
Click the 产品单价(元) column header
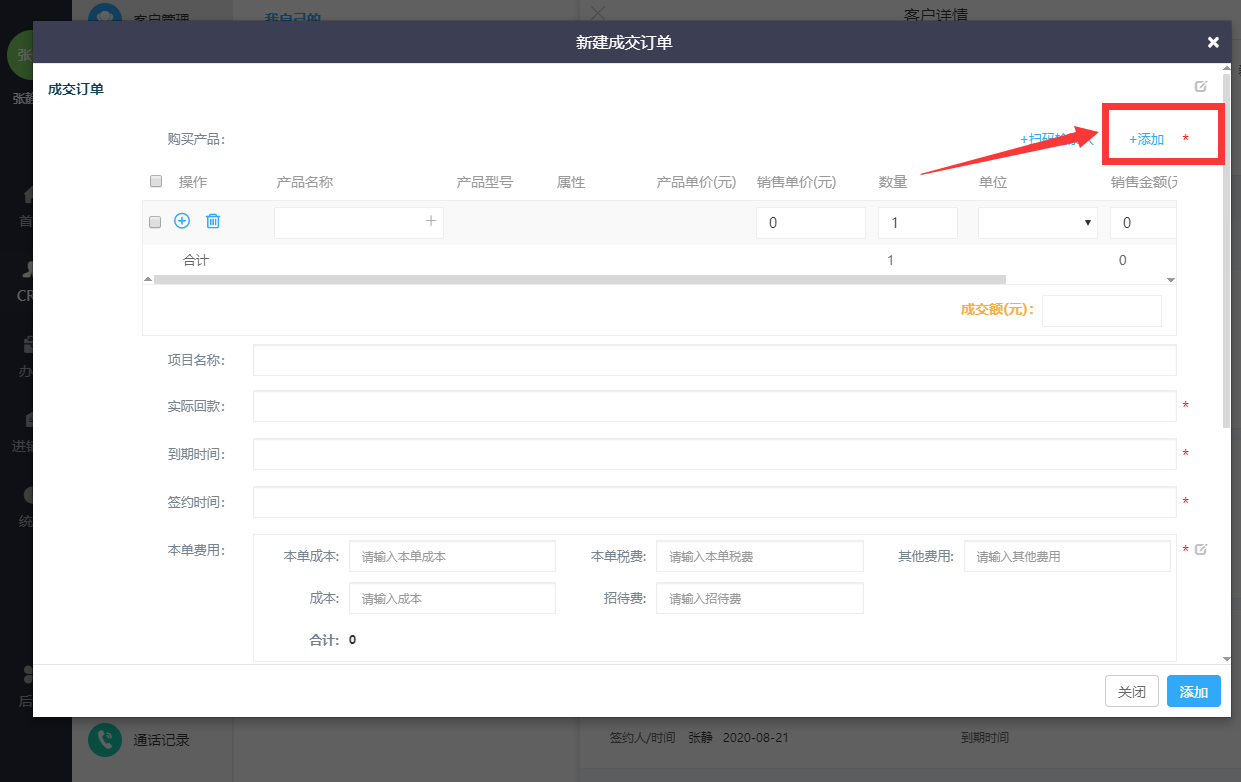(x=697, y=182)
